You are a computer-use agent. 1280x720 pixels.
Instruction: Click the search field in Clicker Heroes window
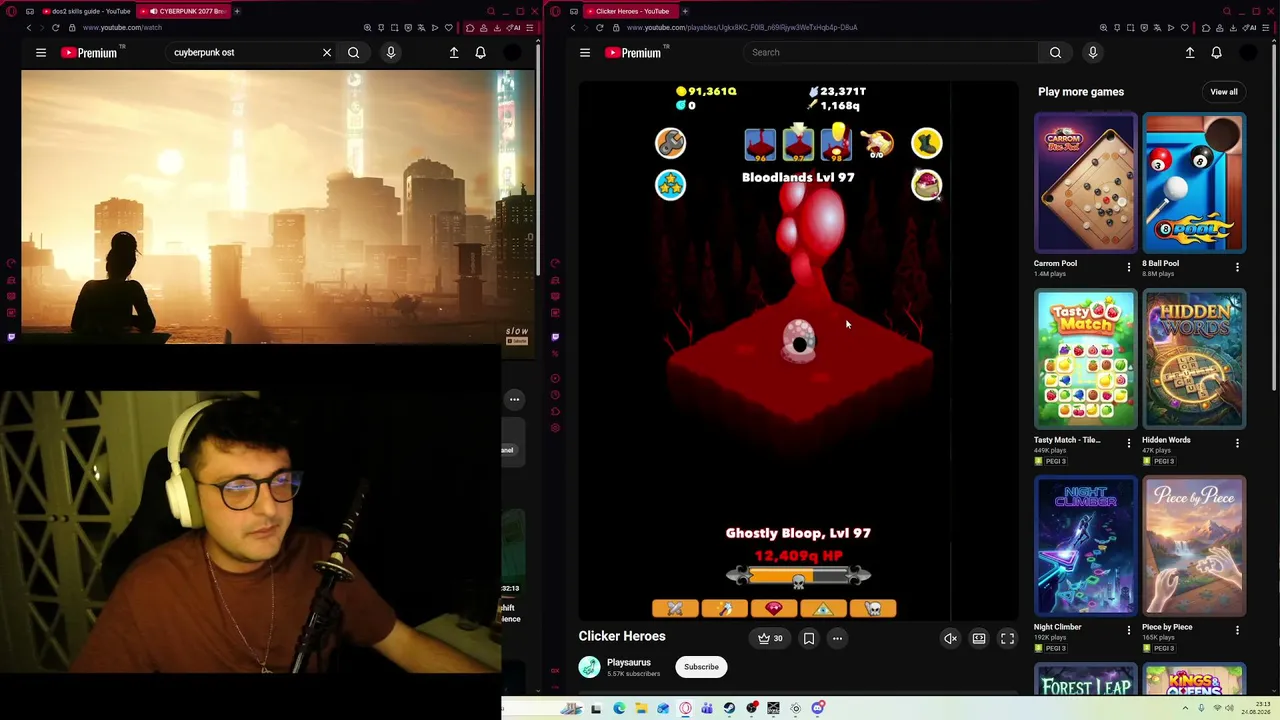pyautogui.click(x=890, y=52)
